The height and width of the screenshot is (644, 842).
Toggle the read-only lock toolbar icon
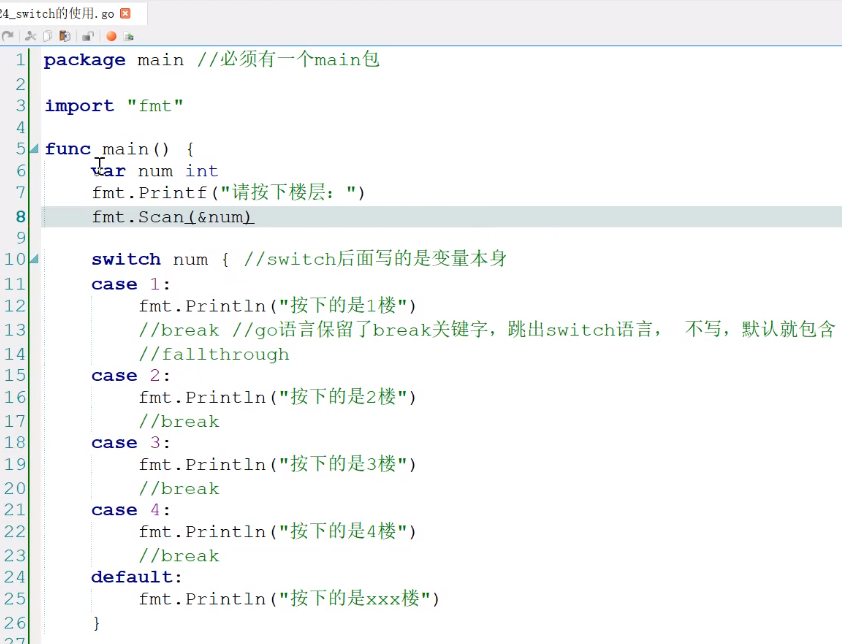click(x=87, y=36)
